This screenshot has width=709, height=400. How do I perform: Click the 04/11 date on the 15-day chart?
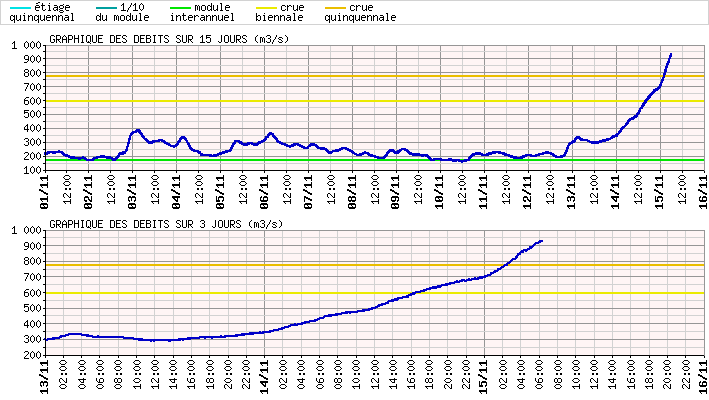point(176,193)
